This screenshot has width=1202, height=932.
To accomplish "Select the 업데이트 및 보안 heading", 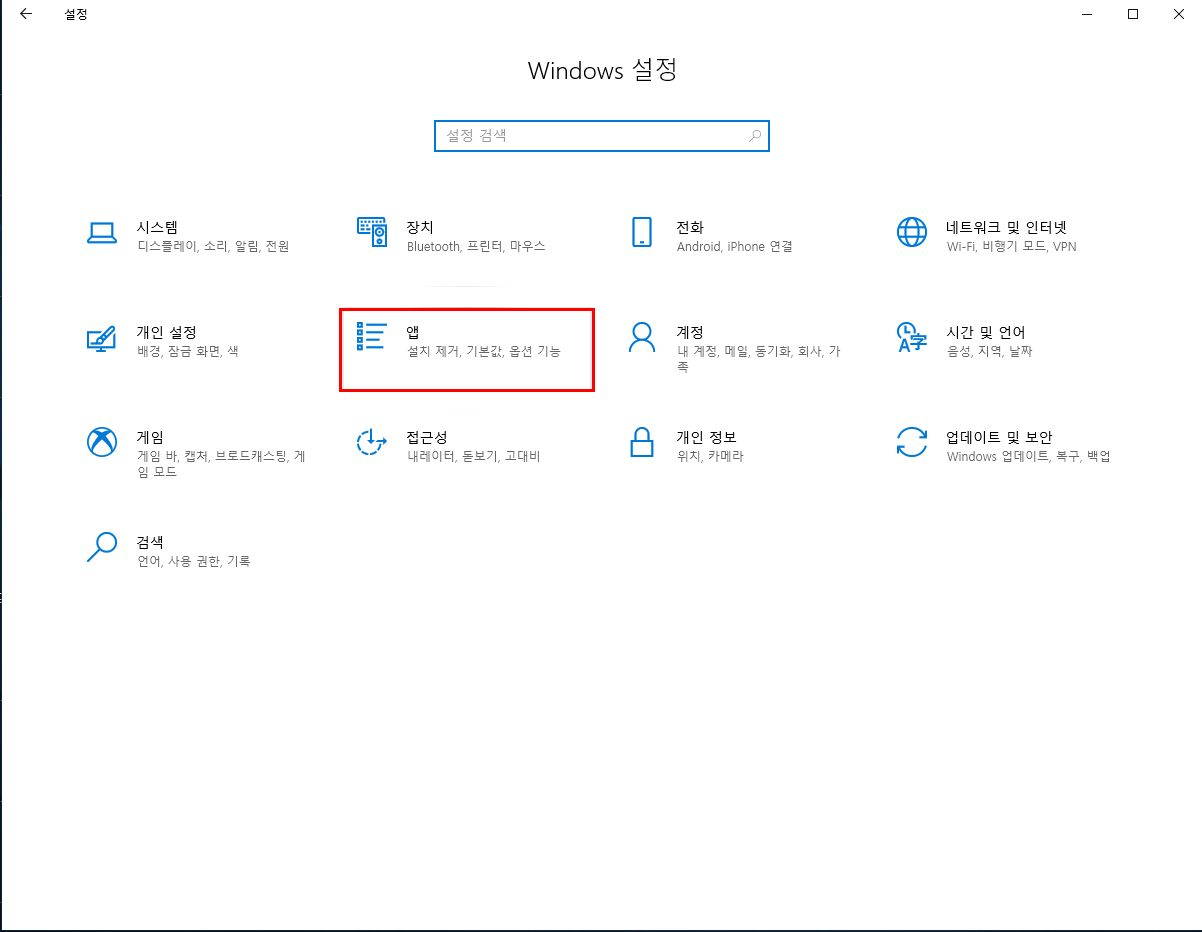I will click(x=999, y=437).
